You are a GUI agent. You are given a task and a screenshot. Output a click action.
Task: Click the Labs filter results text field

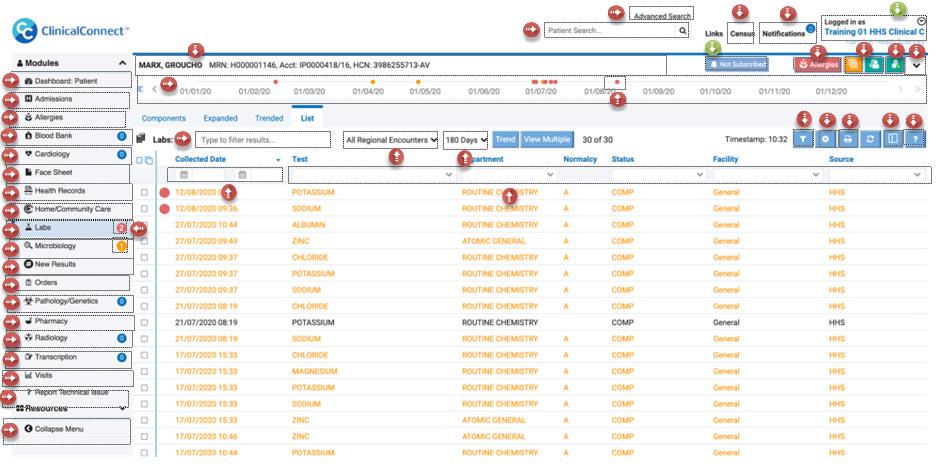tap(263, 140)
